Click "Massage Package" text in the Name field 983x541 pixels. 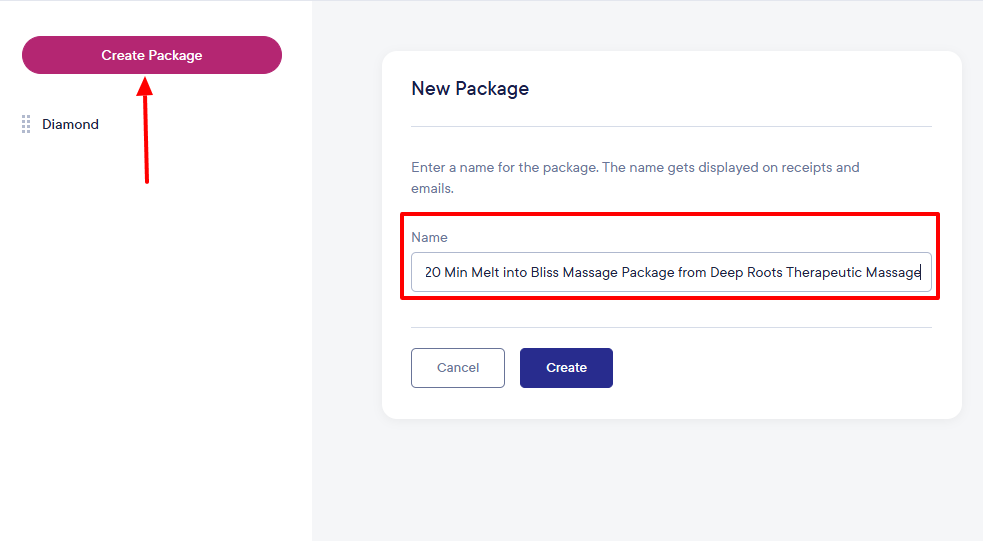coord(618,272)
